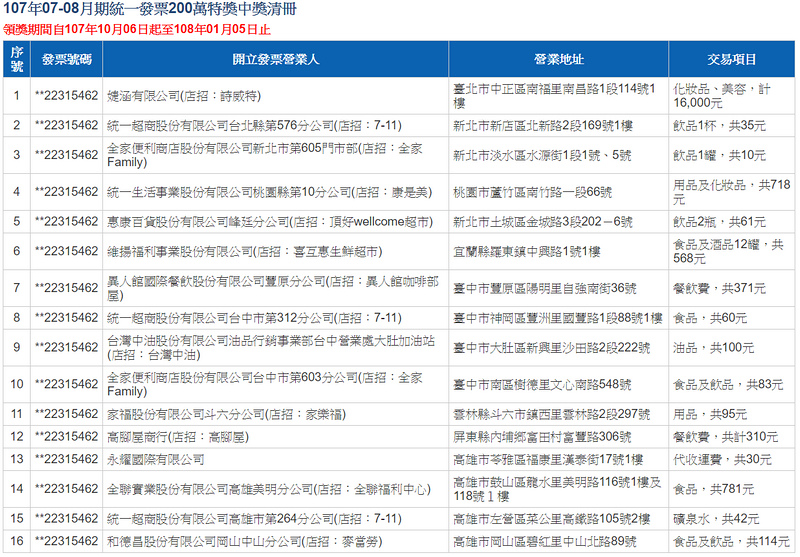Screen dimensions: 800x557
Task: Click address 臺中市南區樹德里文心南路548號
Action: click(x=559, y=384)
